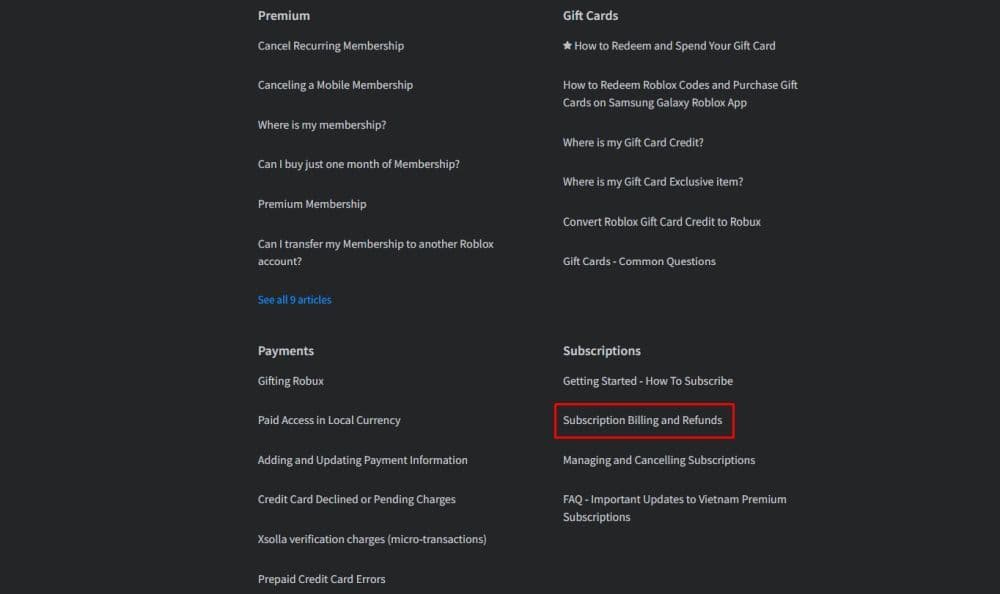Open Credit Card Declined or Pending Charges
This screenshot has width=1000, height=594.
coord(356,499)
